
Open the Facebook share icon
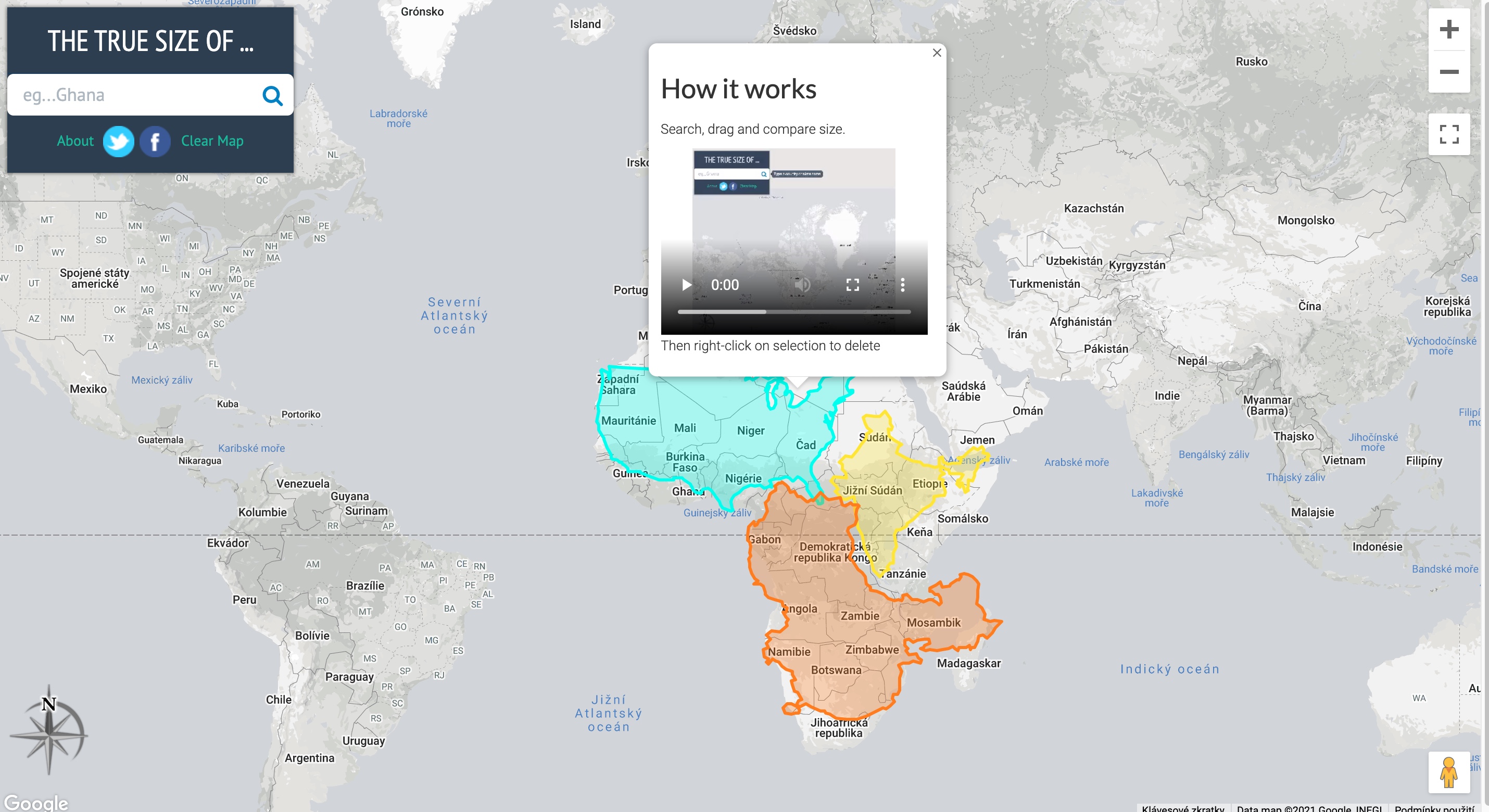tap(155, 142)
